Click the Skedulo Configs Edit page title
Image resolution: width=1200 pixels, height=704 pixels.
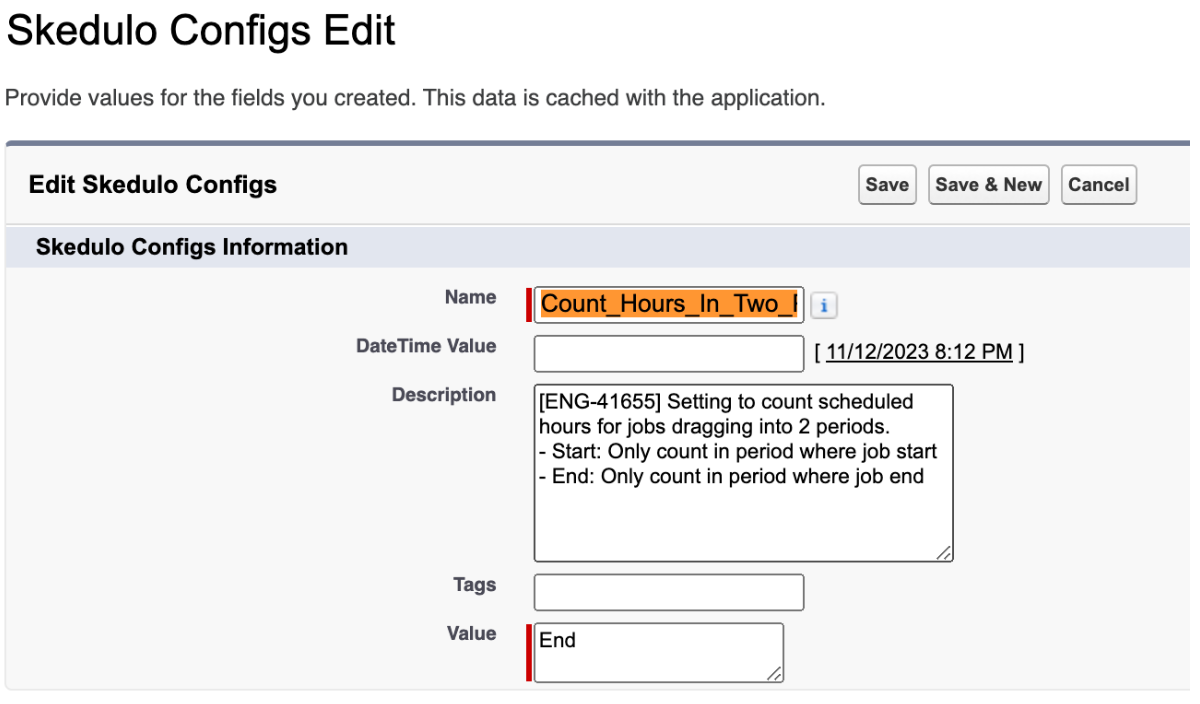[201, 32]
